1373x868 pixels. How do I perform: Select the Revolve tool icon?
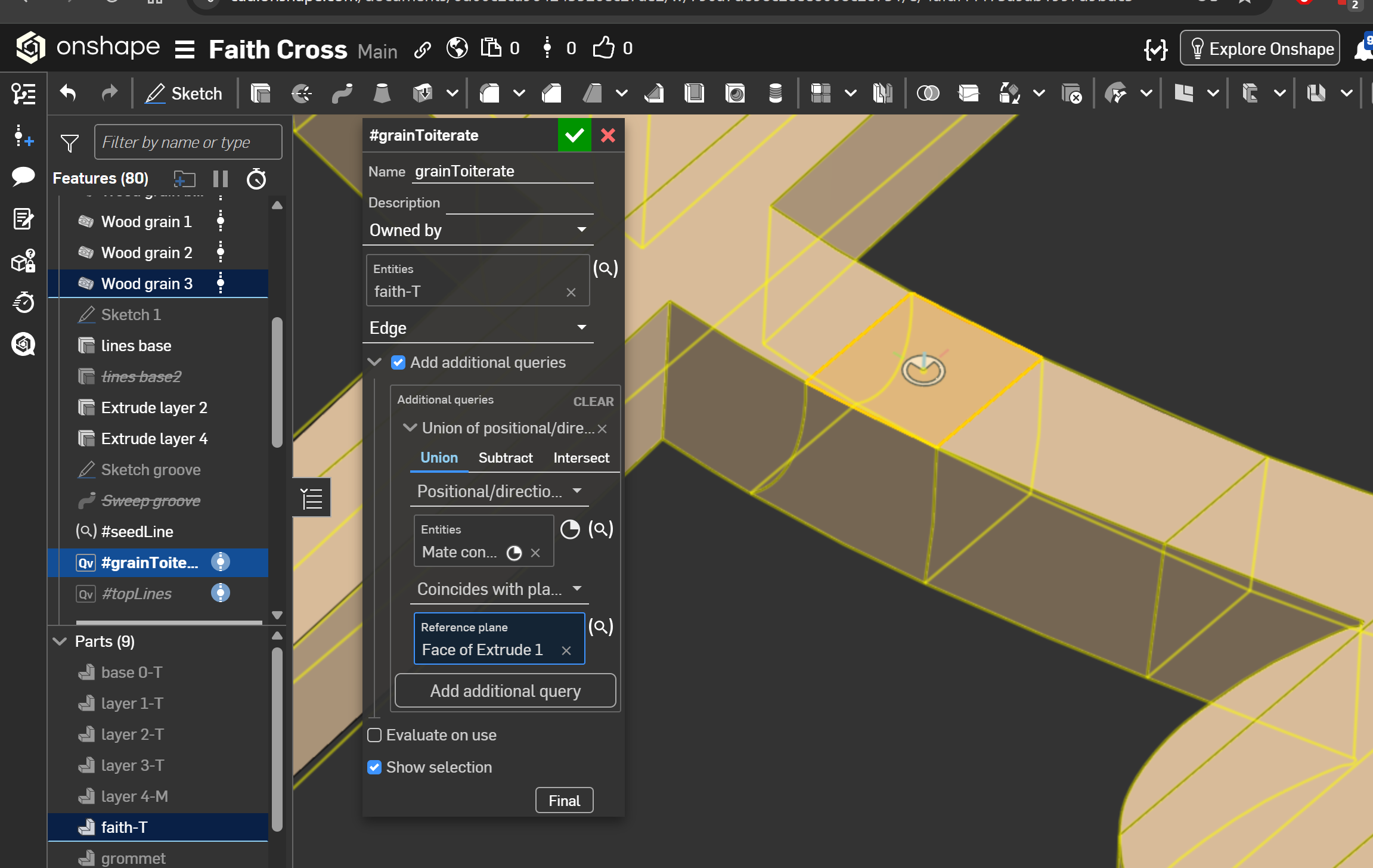click(301, 94)
